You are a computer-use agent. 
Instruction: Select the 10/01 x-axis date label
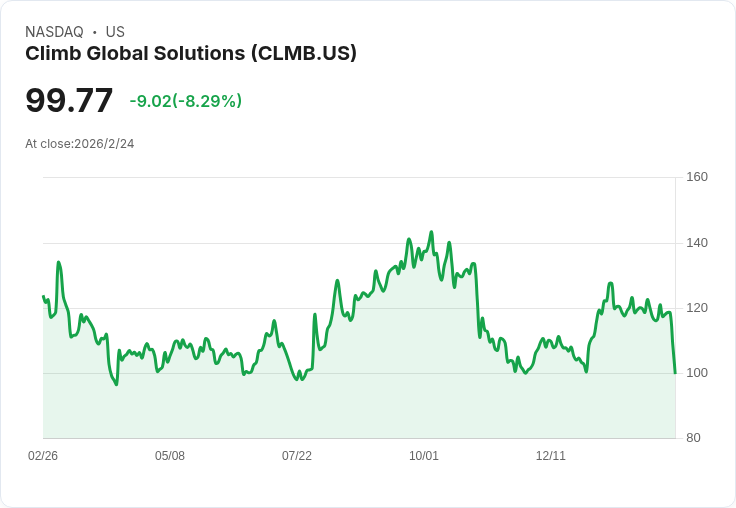click(424, 456)
